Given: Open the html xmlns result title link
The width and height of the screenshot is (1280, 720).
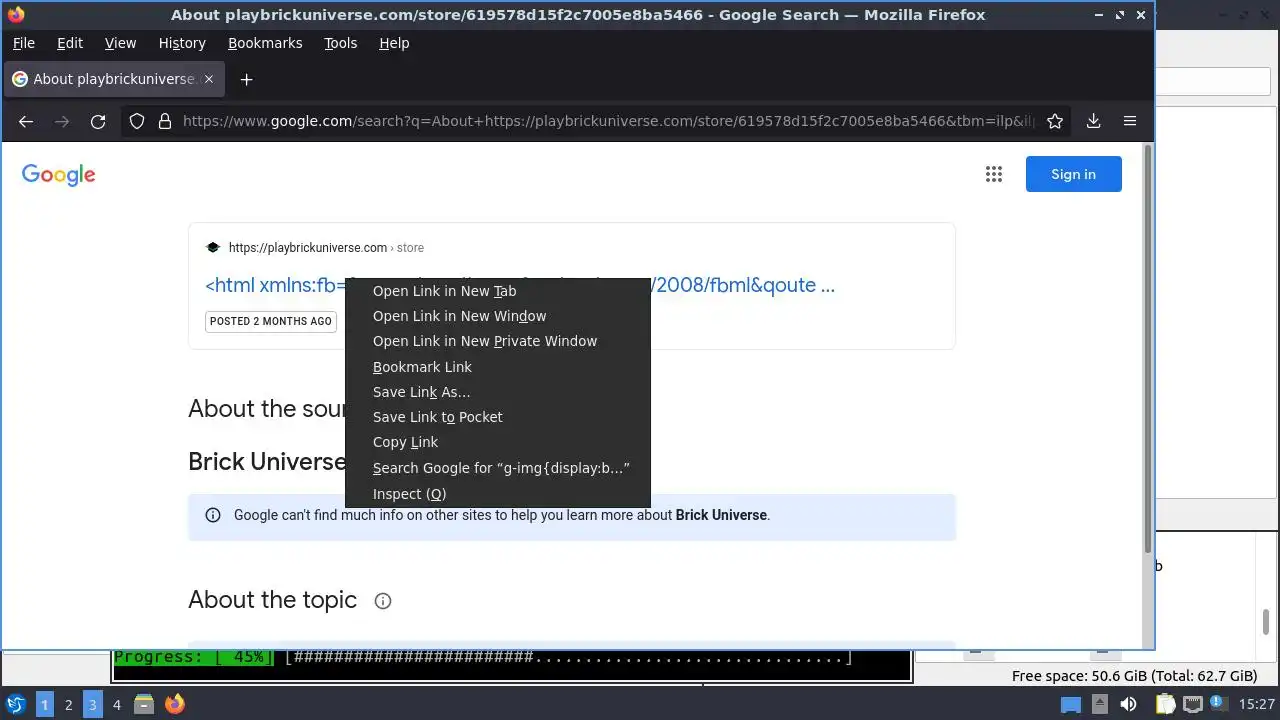Looking at the screenshot, I should [x=520, y=285].
